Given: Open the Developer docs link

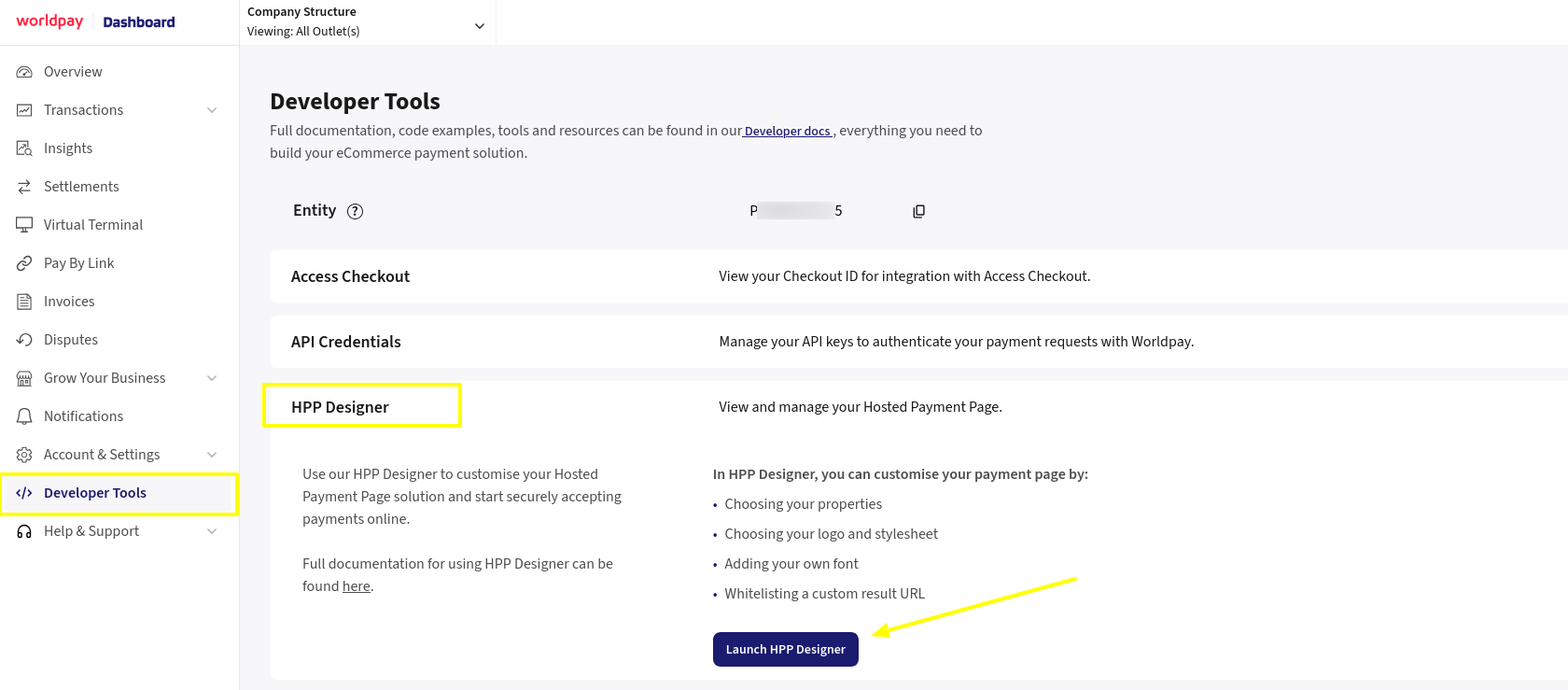Looking at the screenshot, I should tap(787, 131).
